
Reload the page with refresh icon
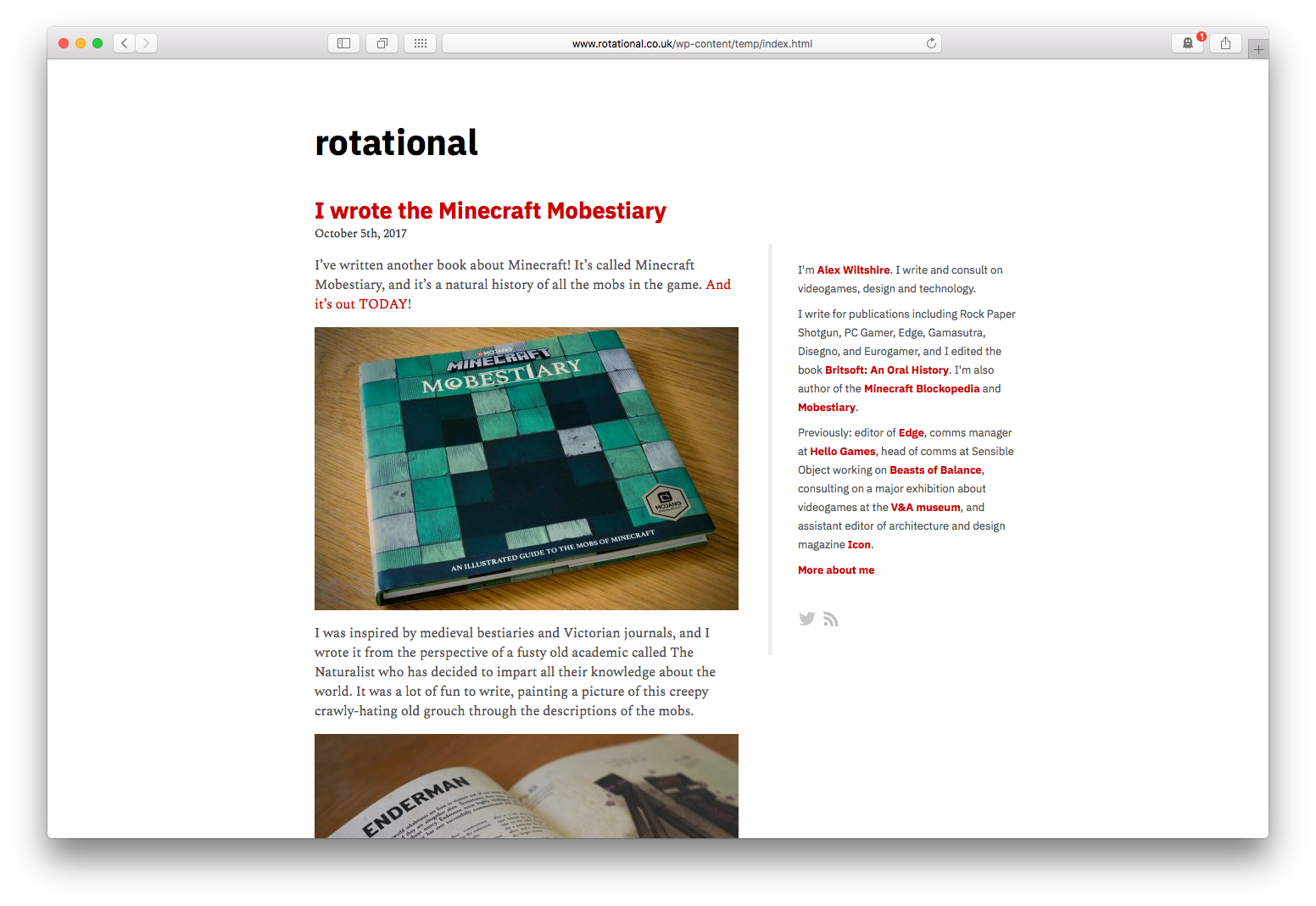[931, 43]
